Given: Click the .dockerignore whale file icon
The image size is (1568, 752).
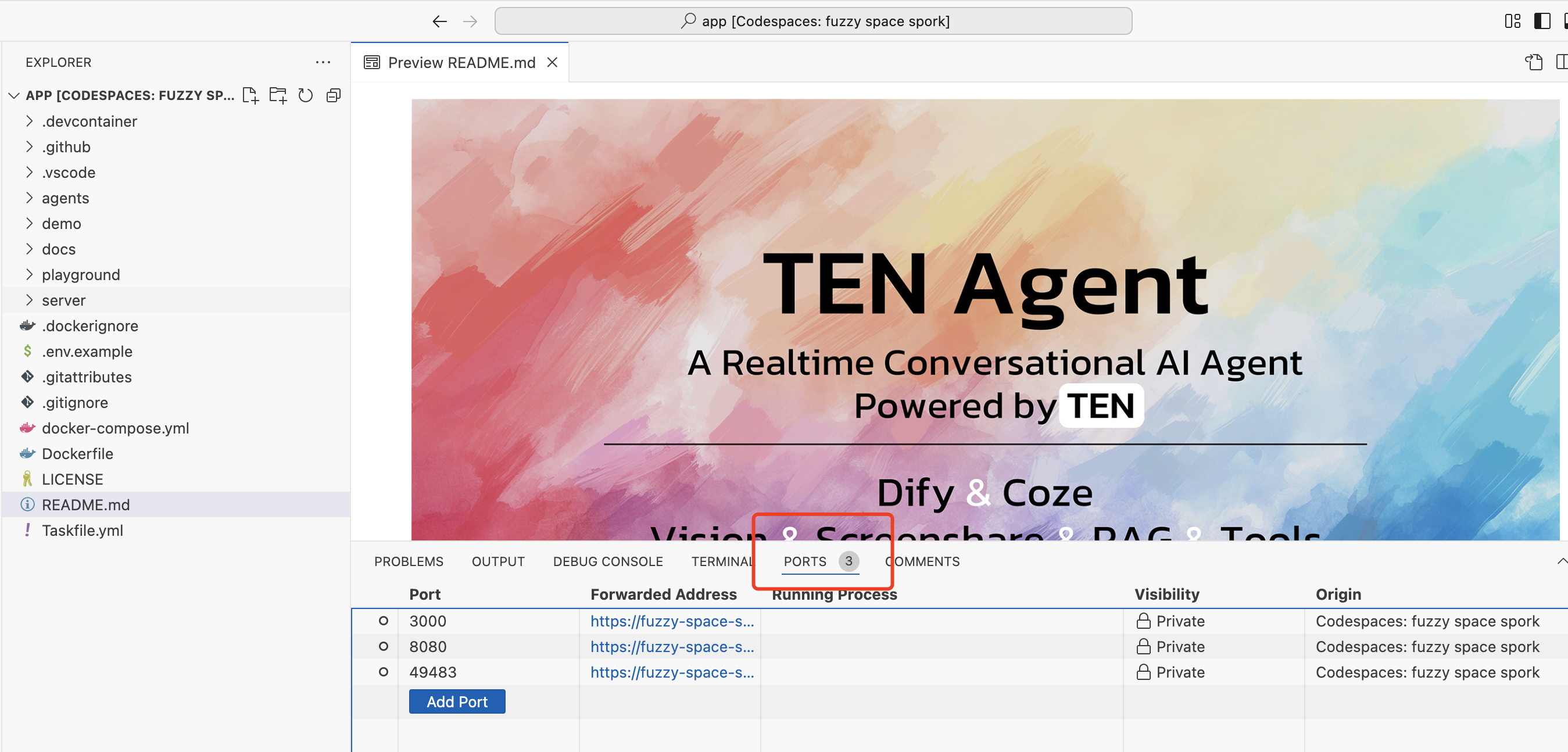Looking at the screenshot, I should pos(27,326).
